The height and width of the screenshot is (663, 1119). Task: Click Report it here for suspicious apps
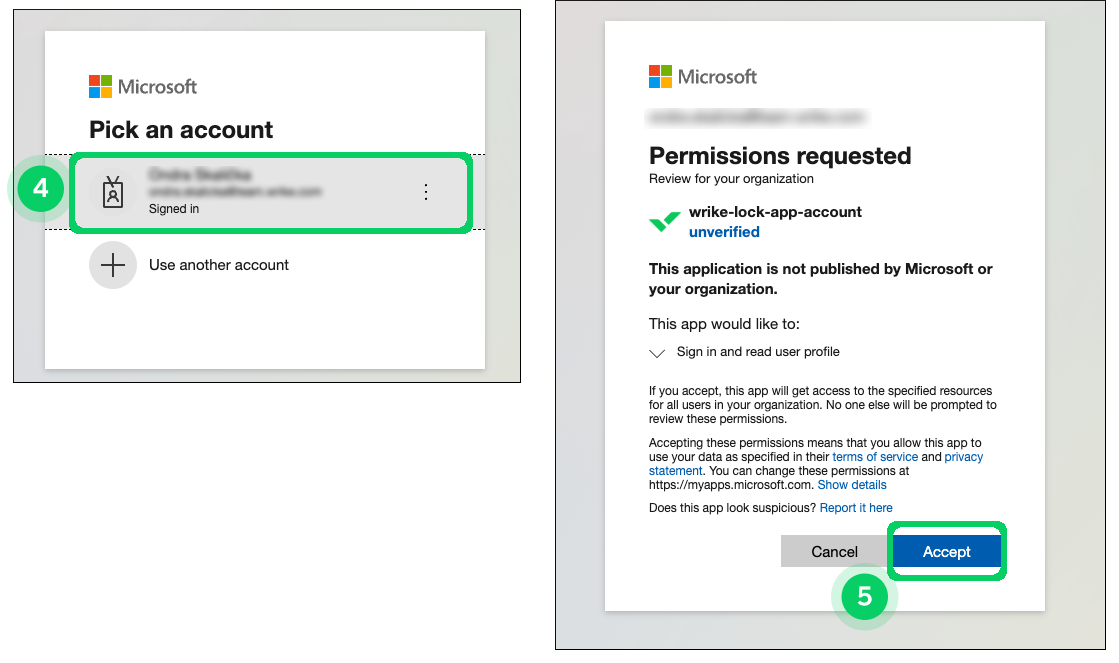point(856,507)
